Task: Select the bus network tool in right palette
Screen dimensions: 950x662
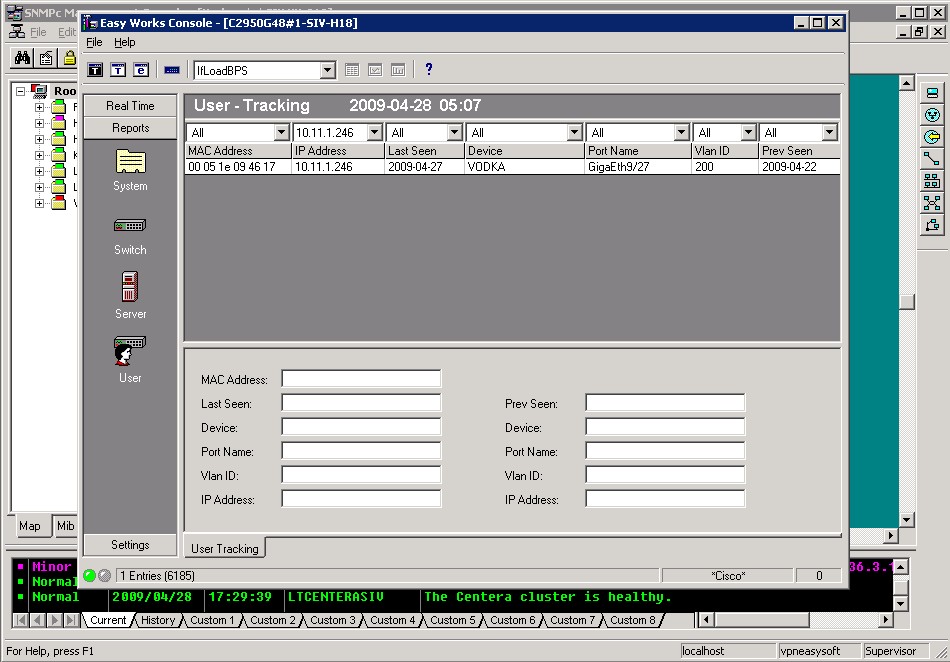Action: click(932, 180)
